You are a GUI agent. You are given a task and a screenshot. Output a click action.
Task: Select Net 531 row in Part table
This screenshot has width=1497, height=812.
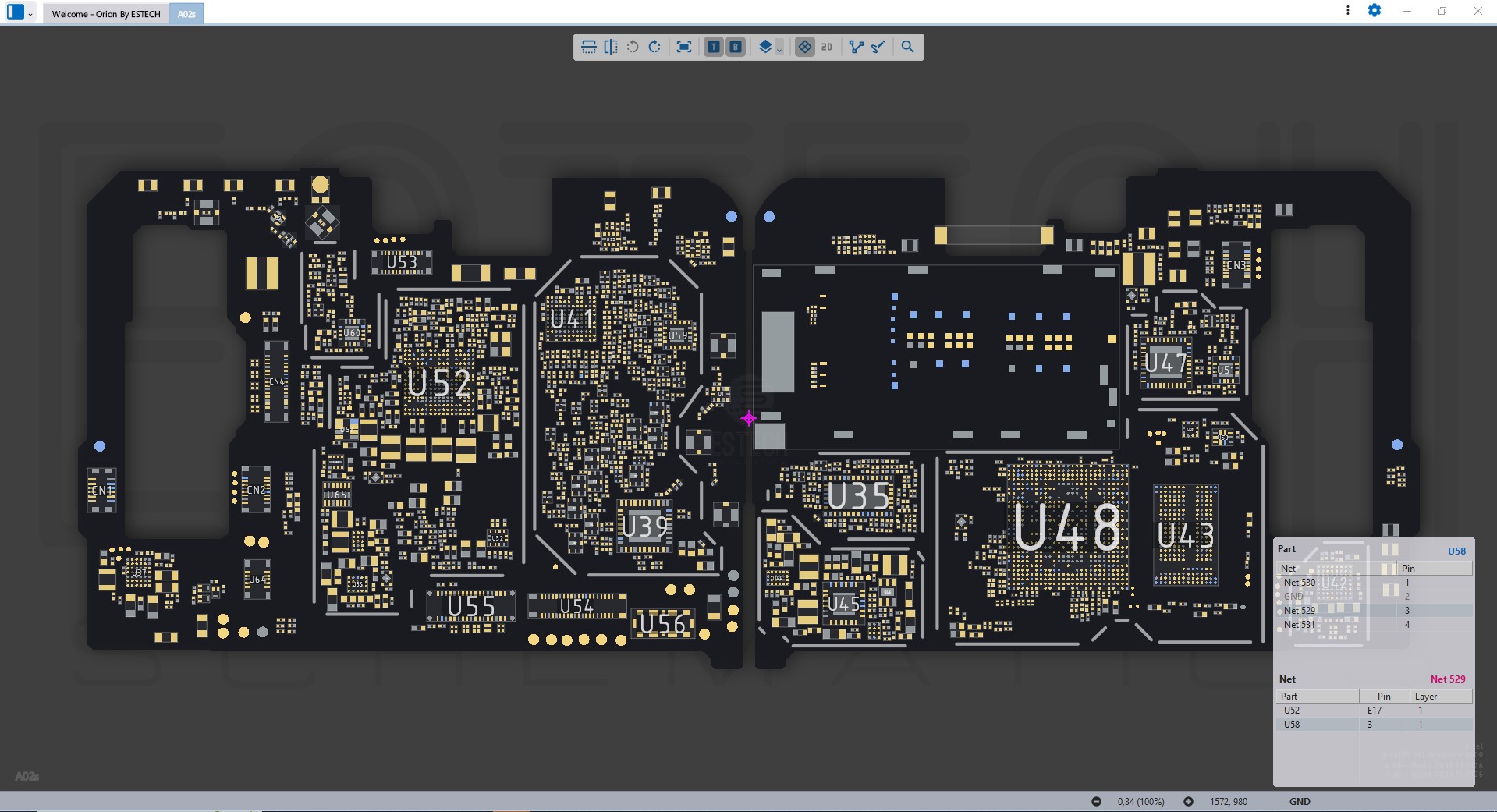(1299, 625)
